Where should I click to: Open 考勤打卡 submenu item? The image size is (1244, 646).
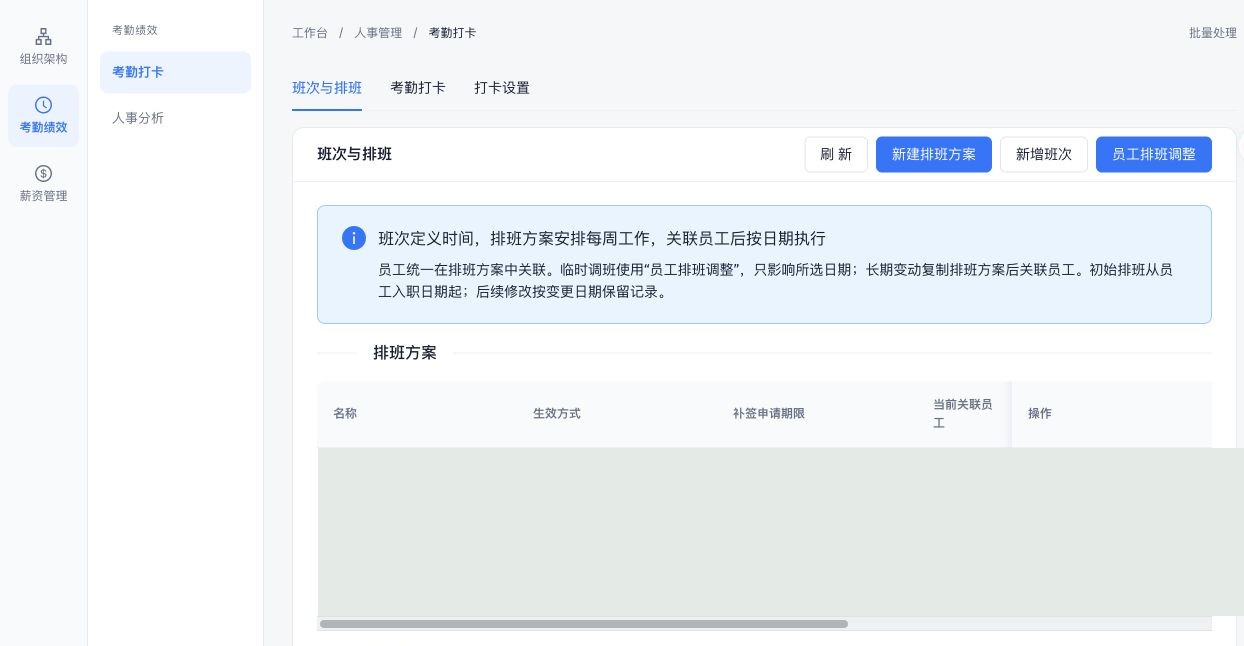point(175,72)
